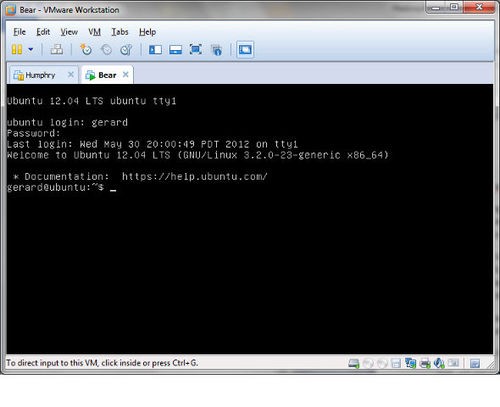Toggle the console view button

tap(245, 50)
